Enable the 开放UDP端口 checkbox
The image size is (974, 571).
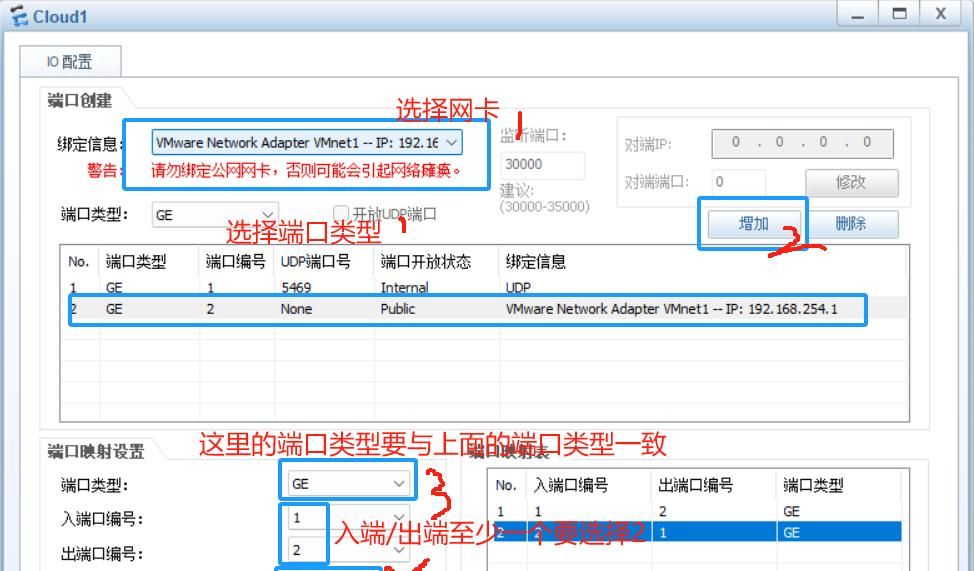tap(340, 214)
